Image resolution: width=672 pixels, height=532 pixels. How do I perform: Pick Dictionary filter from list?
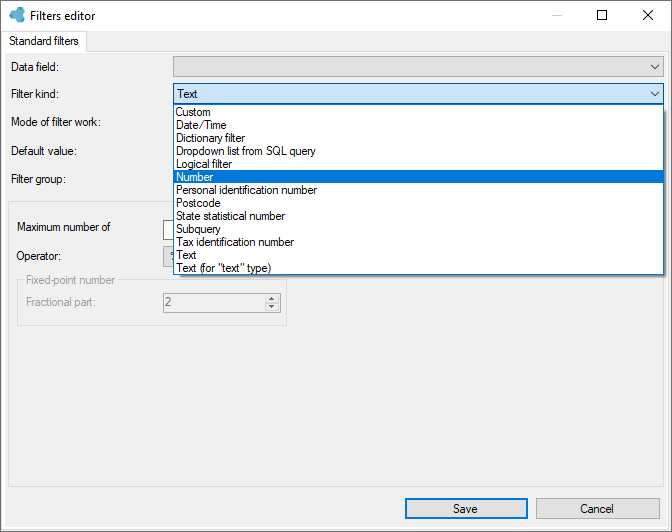[418, 138]
